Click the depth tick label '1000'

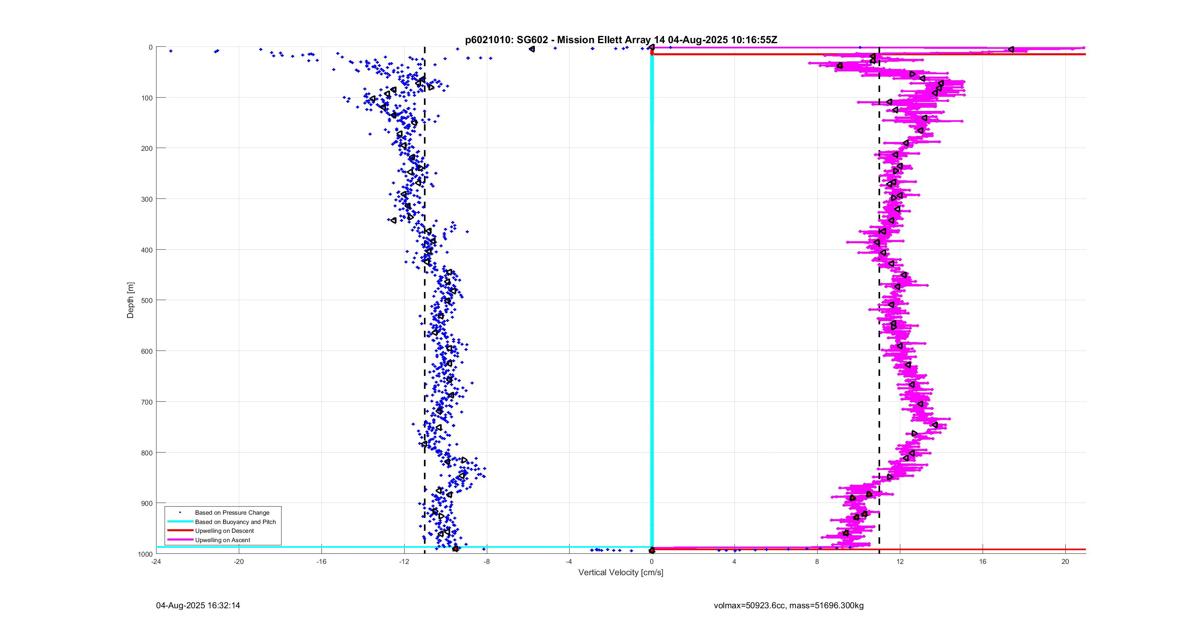(x=145, y=554)
